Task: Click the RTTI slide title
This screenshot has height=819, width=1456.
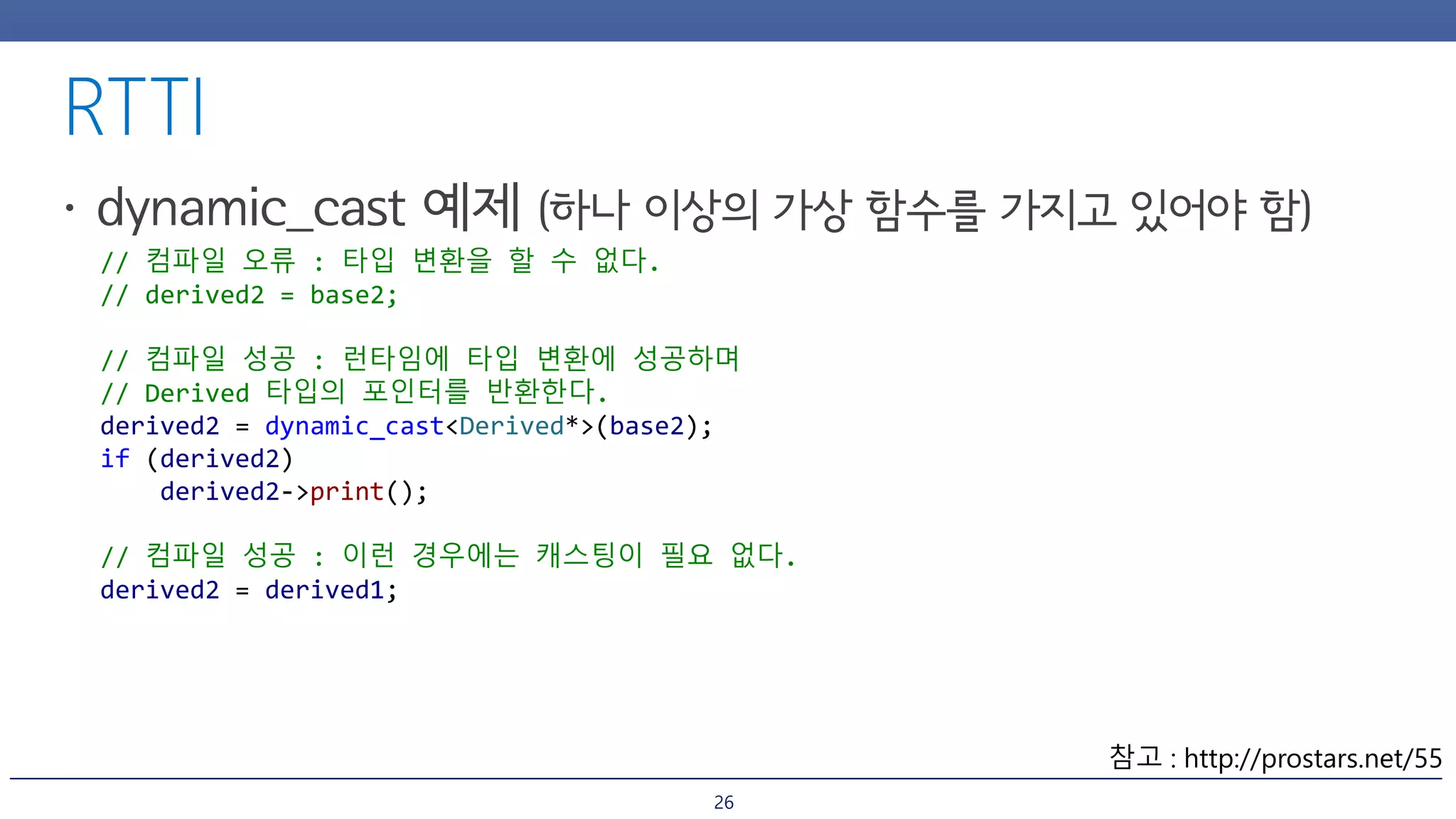Action: coord(135,107)
